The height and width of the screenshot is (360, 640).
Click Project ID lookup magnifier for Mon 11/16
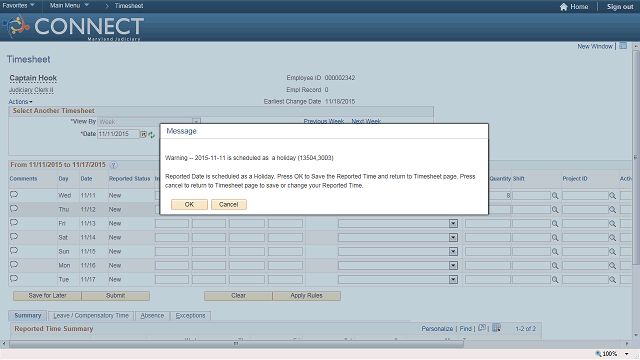[613, 266]
